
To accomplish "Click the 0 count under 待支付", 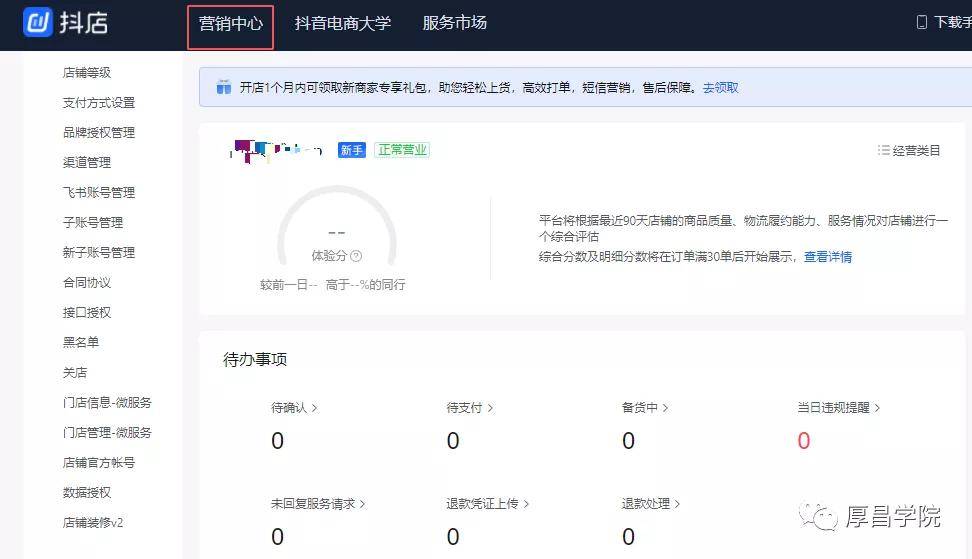I will [x=453, y=441].
